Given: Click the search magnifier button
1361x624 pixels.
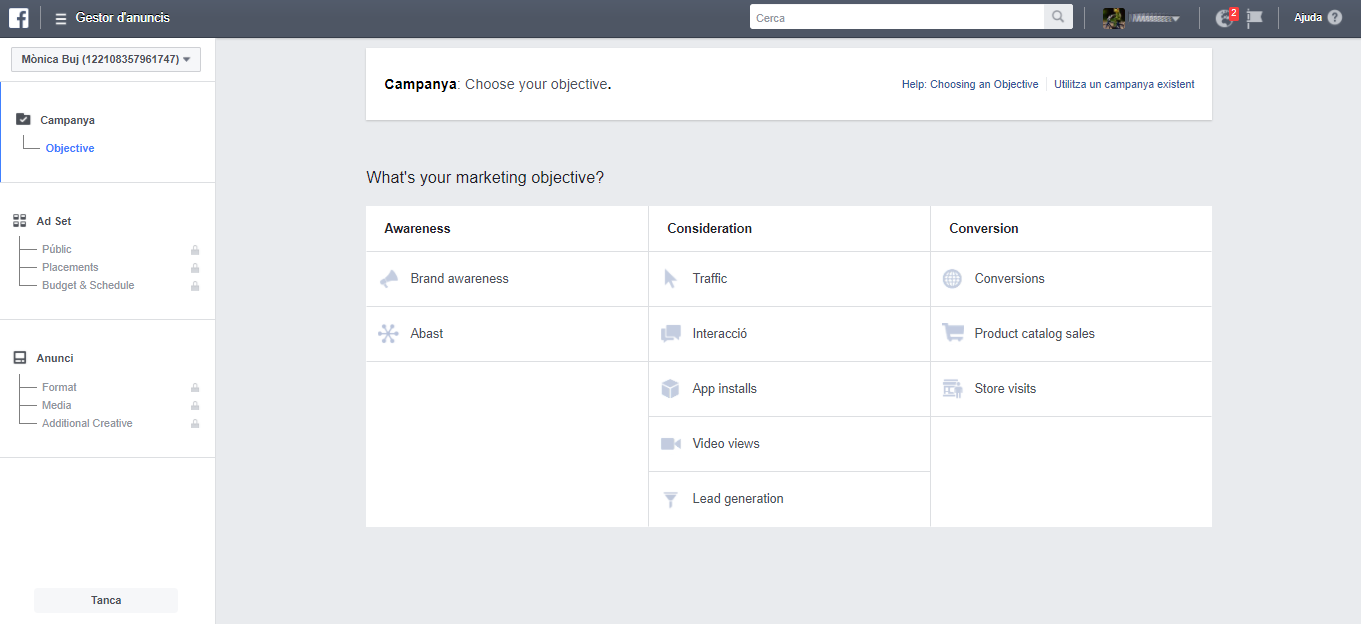Looking at the screenshot, I should [x=1057, y=18].
